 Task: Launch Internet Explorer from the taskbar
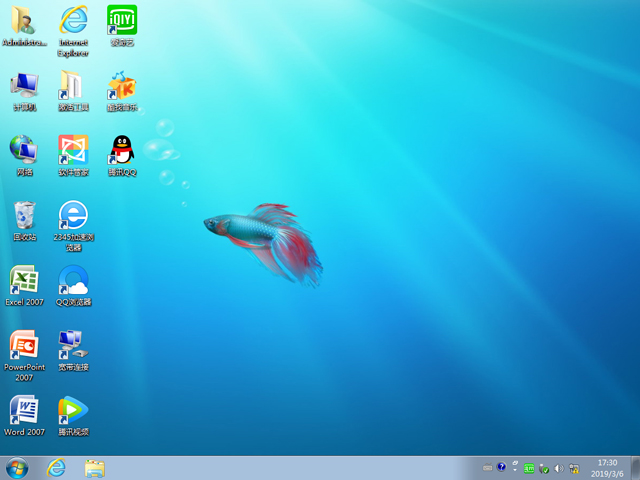pos(56,468)
